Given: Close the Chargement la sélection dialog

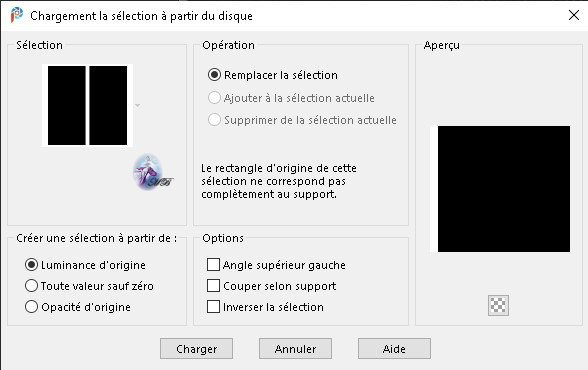Looking at the screenshot, I should click(x=574, y=15).
